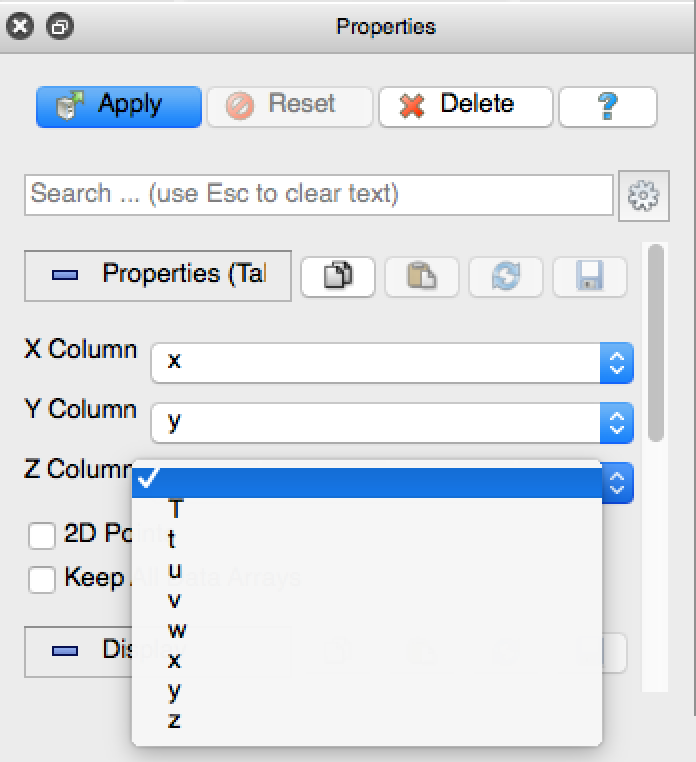Select z from the dropdown list
This screenshot has width=696, height=762.
(x=175, y=720)
